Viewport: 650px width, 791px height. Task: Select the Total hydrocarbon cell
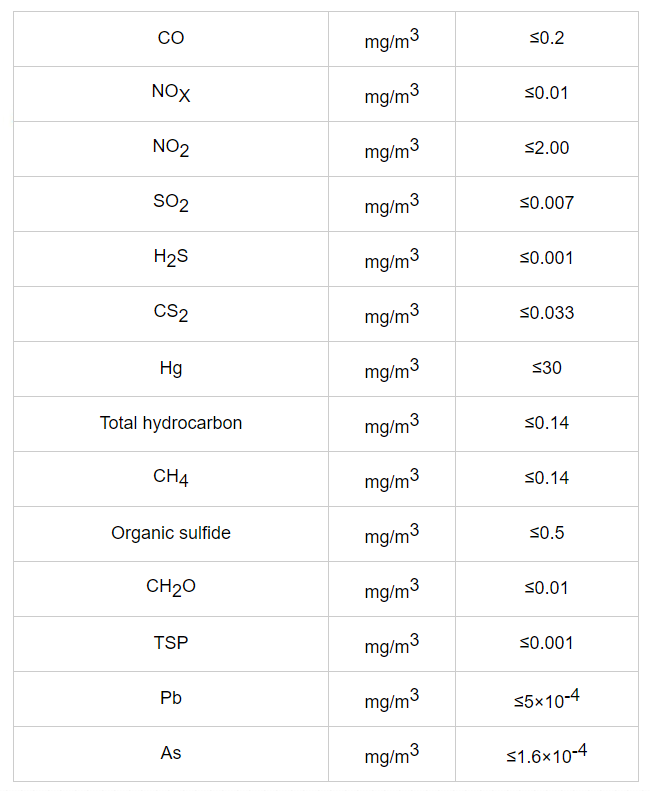[x=171, y=424]
